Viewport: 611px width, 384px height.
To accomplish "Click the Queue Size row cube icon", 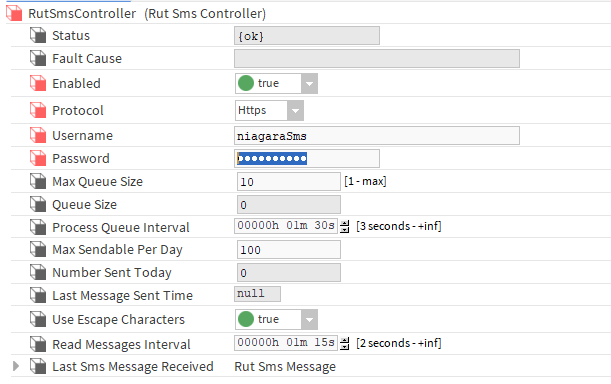I will (x=38, y=204).
